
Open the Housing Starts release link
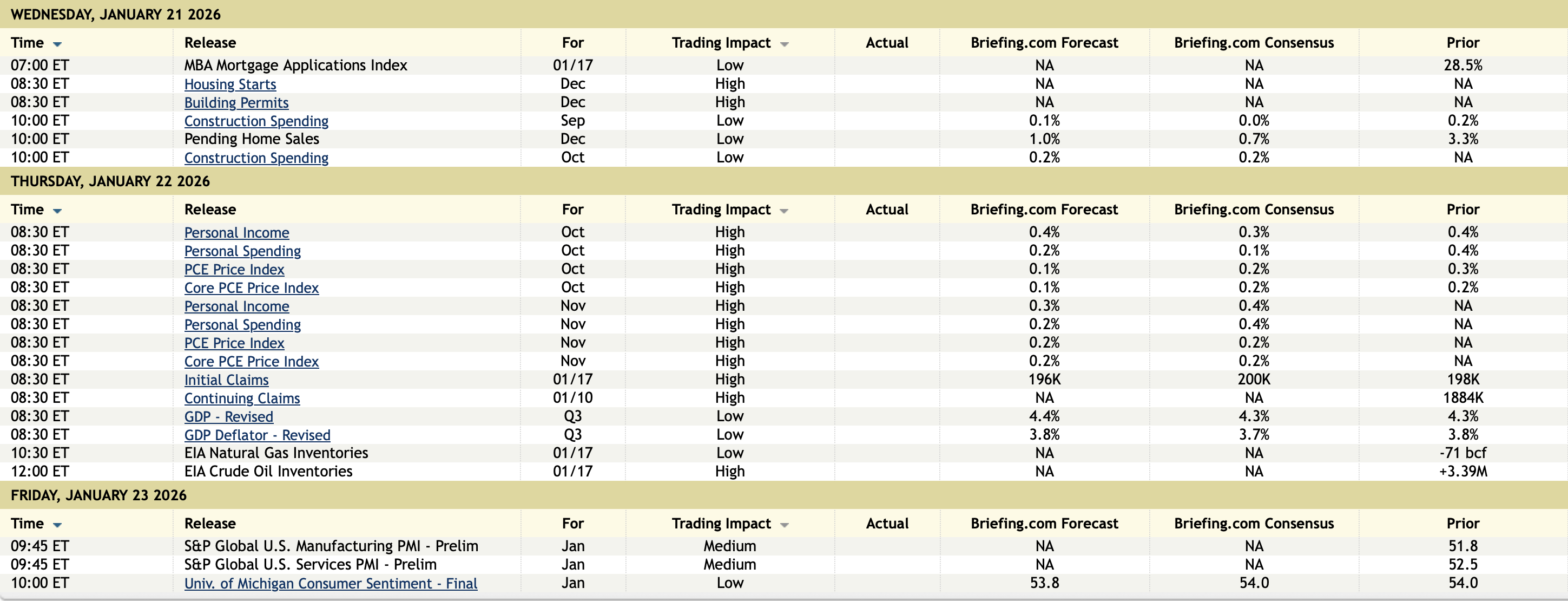click(x=230, y=84)
